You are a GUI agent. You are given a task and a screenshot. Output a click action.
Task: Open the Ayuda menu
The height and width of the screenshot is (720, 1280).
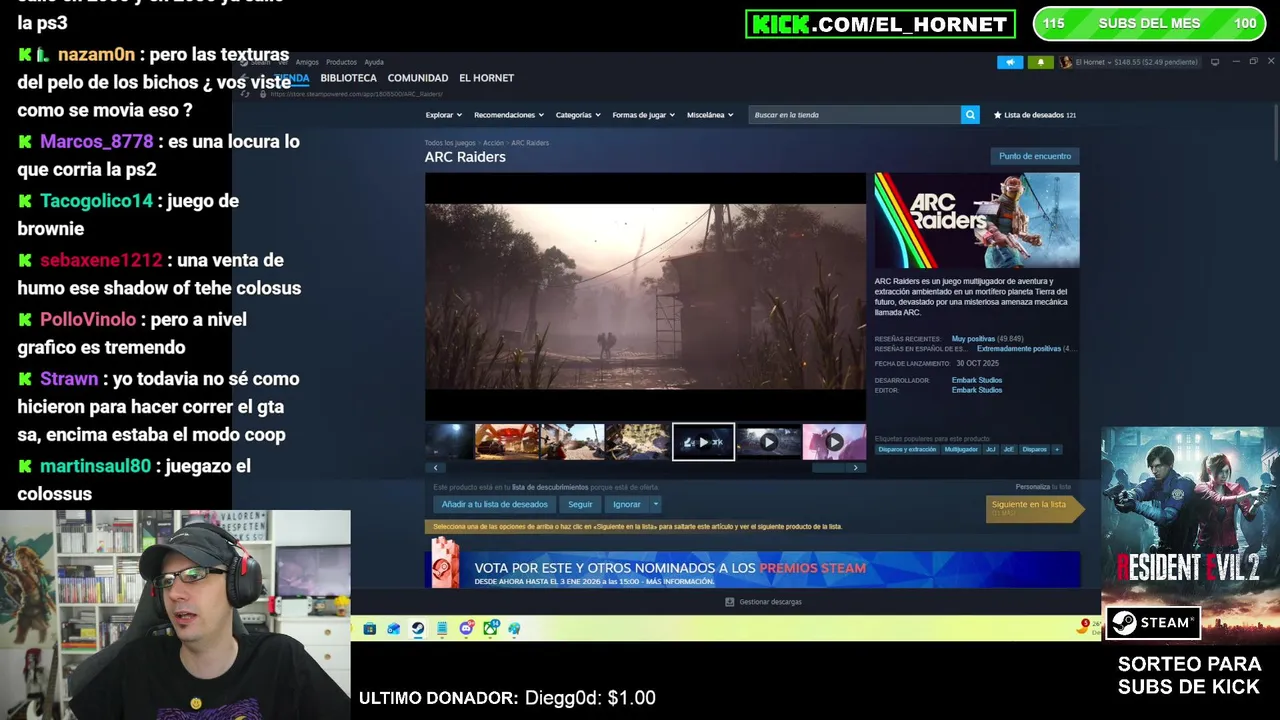[x=374, y=62]
